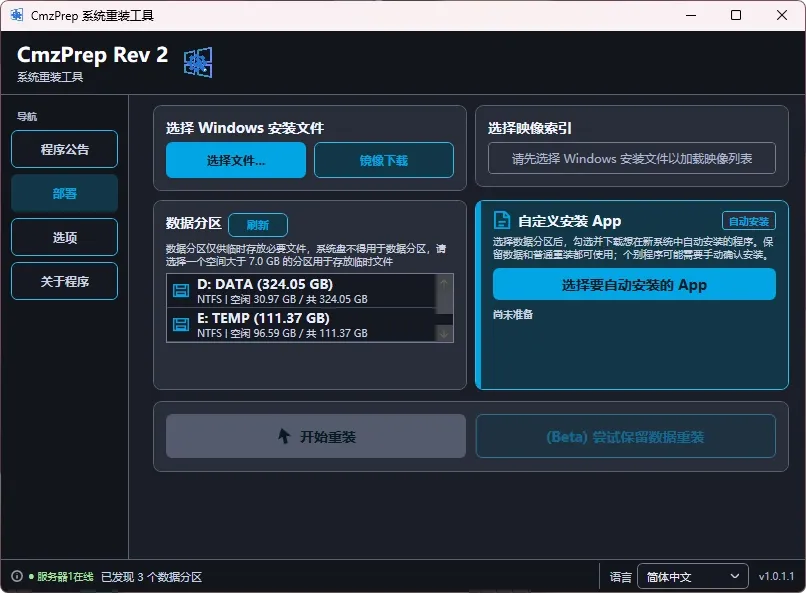Viewport: 806px width, 593px height.
Task: Switch to the 部署 navigation page
Action: [x=64, y=193]
